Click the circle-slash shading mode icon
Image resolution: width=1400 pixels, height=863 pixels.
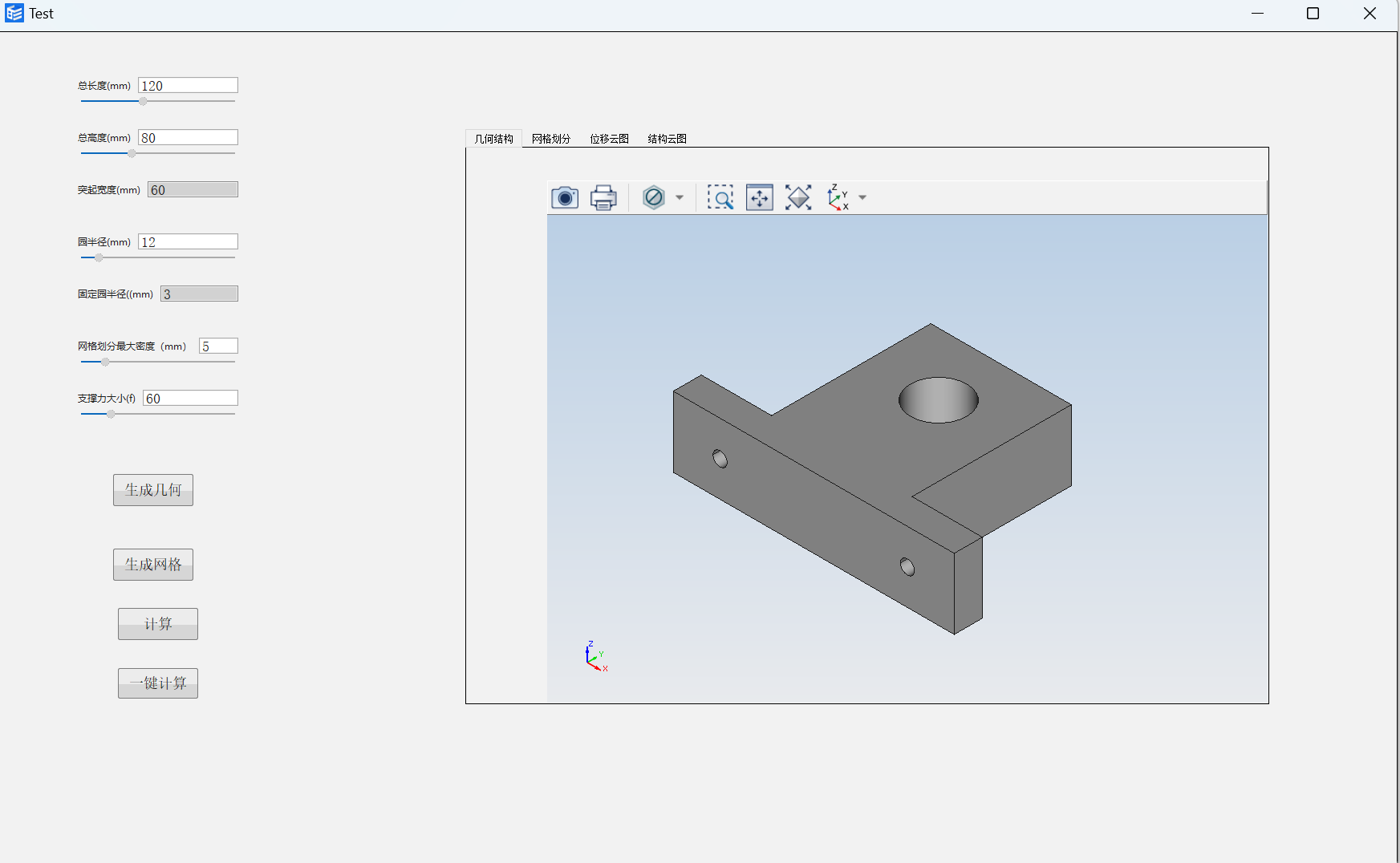(654, 197)
